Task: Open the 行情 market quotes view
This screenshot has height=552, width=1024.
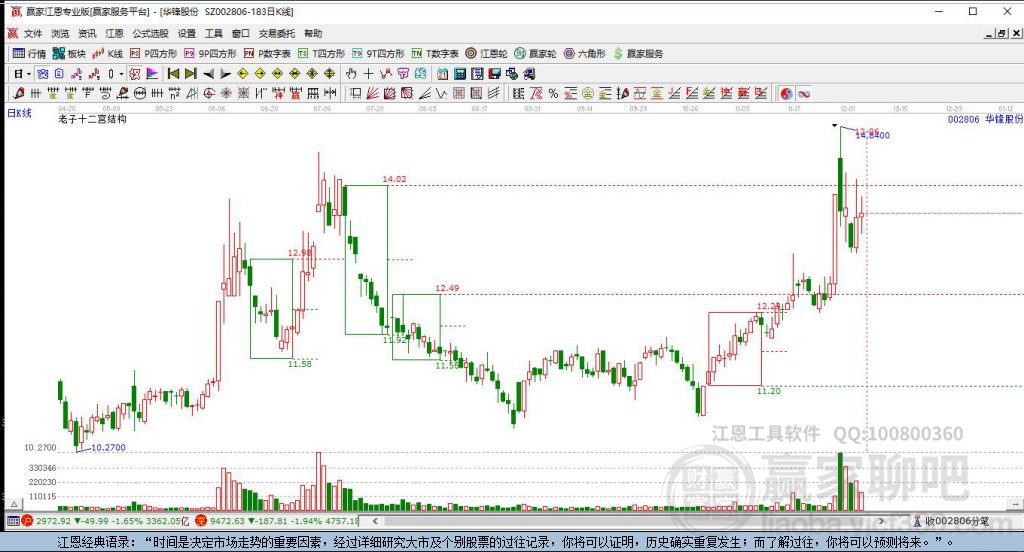Action: (29, 54)
